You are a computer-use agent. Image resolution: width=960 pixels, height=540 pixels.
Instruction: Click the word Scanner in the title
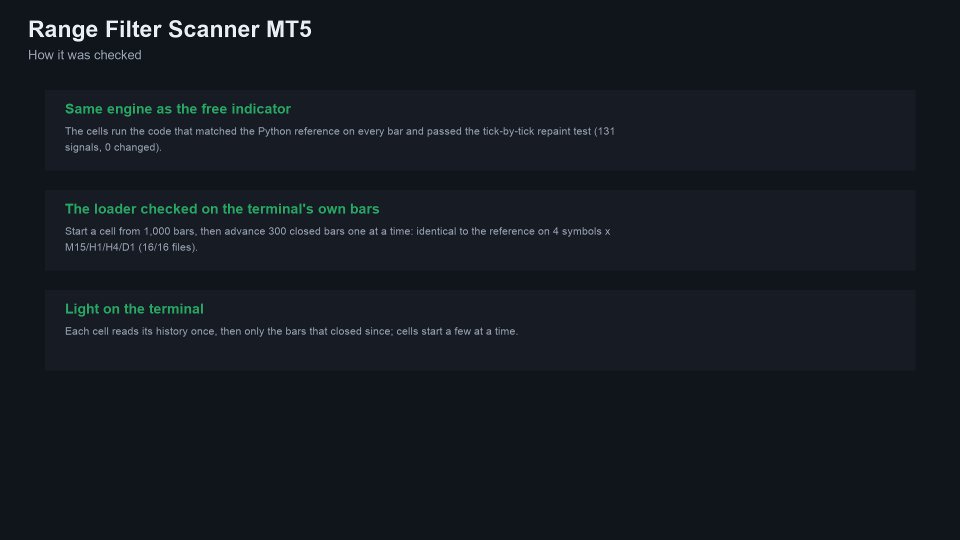click(x=214, y=29)
